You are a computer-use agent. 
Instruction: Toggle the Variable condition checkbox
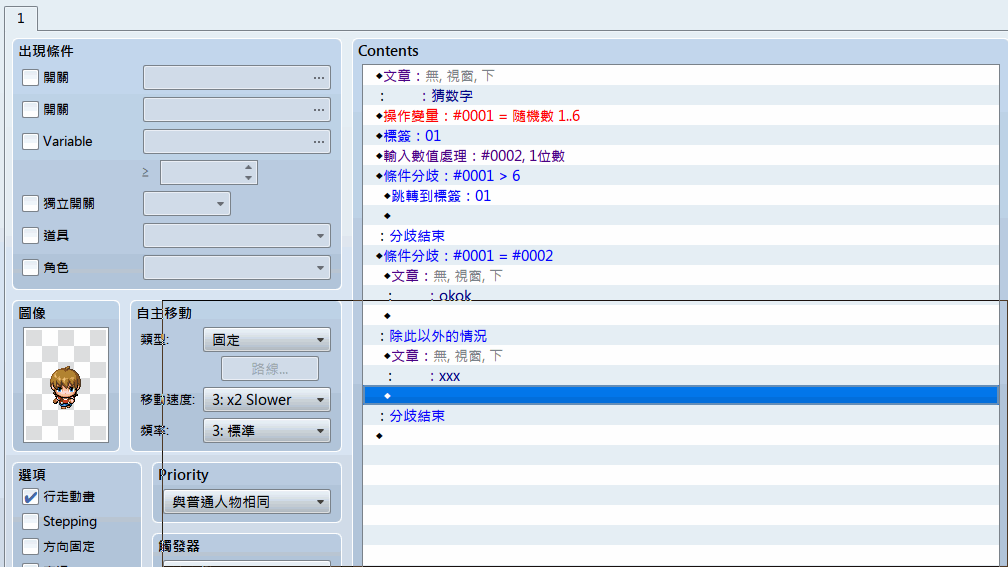point(30,141)
